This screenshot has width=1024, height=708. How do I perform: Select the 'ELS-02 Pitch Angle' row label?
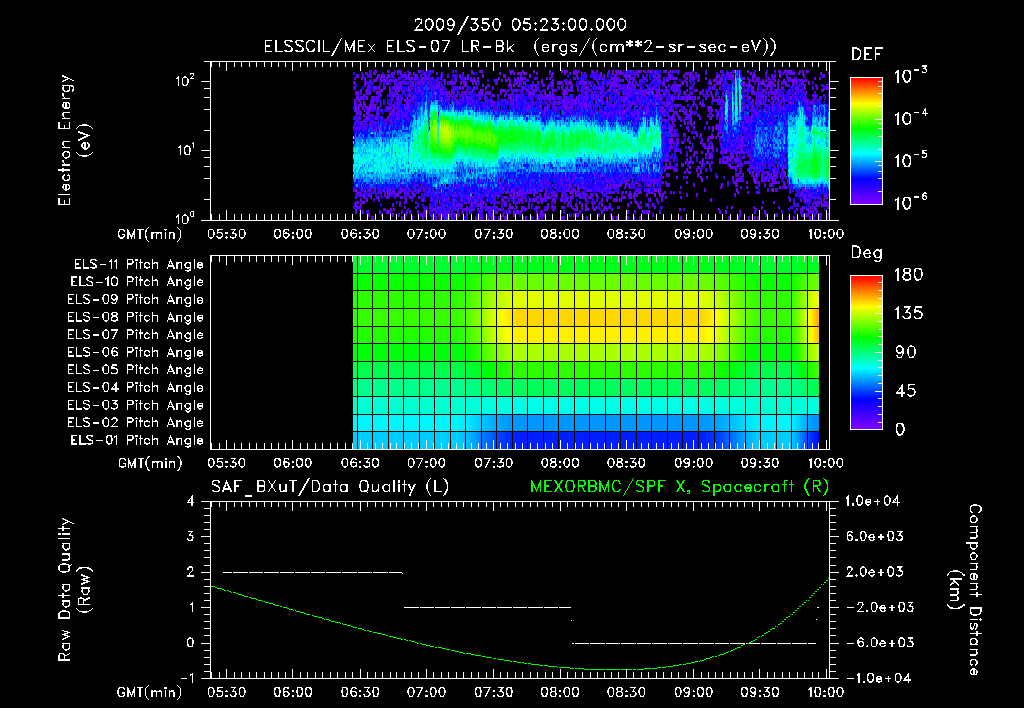(135, 423)
